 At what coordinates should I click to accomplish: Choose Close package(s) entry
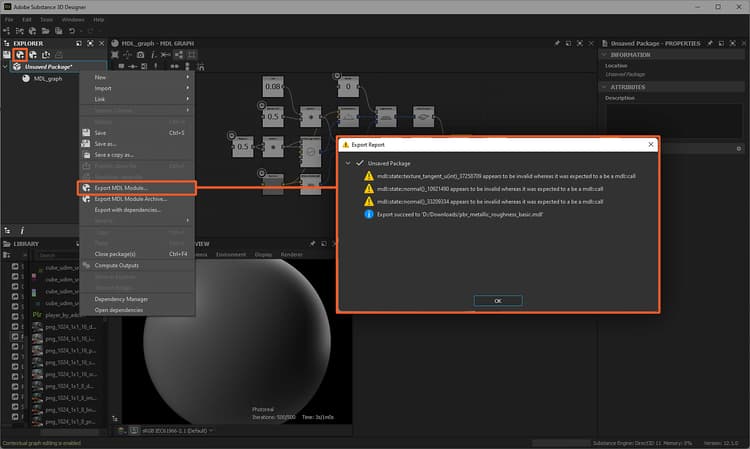pos(137,254)
